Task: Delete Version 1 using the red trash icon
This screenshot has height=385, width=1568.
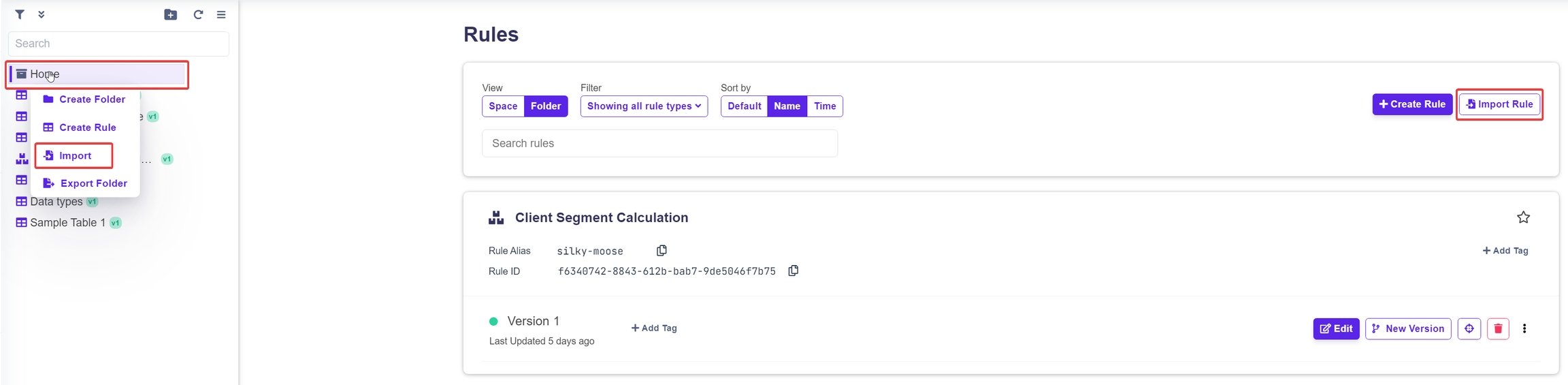Action: pyautogui.click(x=1498, y=328)
